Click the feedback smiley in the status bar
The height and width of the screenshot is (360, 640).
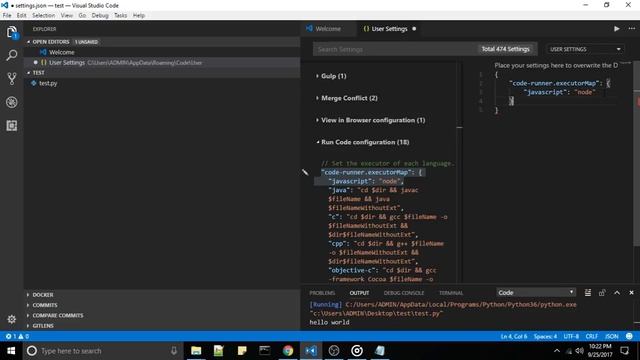coord(629,336)
